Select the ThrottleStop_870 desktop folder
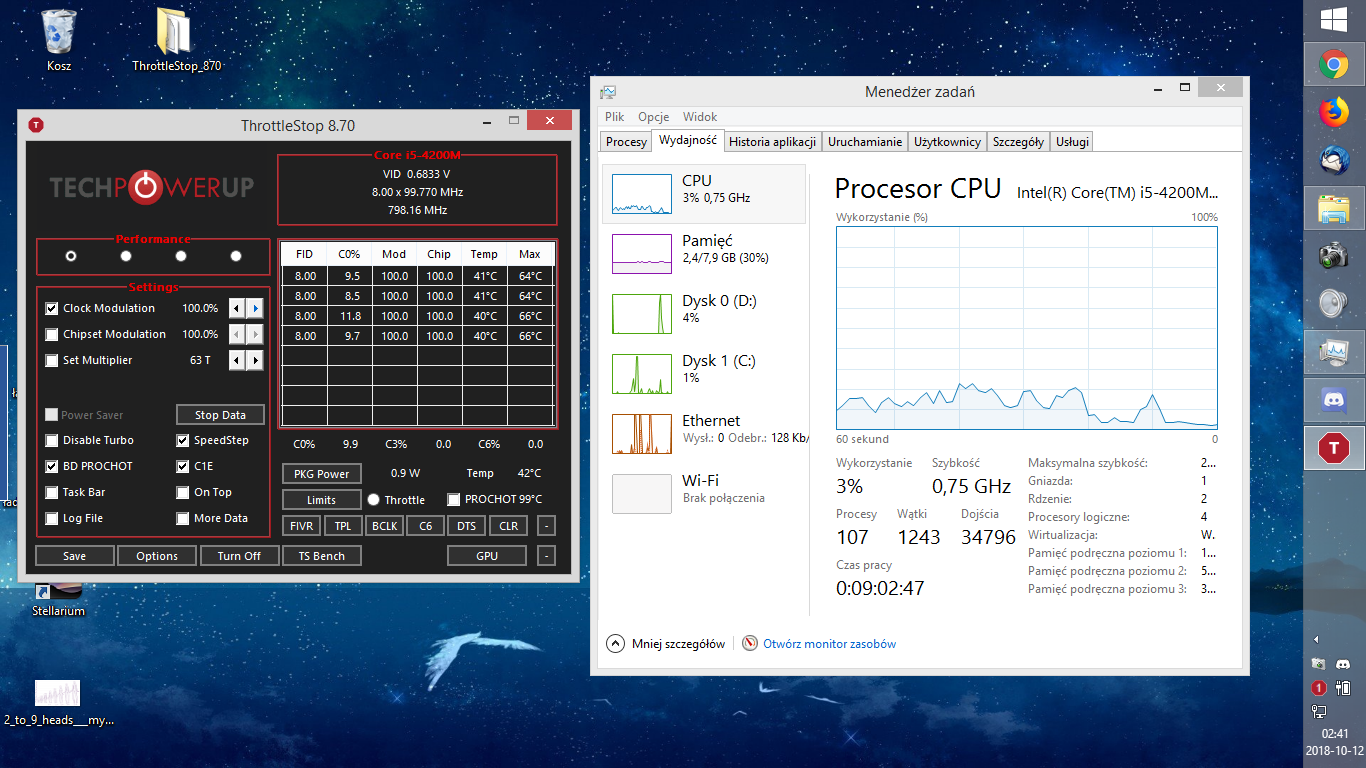The image size is (1366, 768). 176,40
